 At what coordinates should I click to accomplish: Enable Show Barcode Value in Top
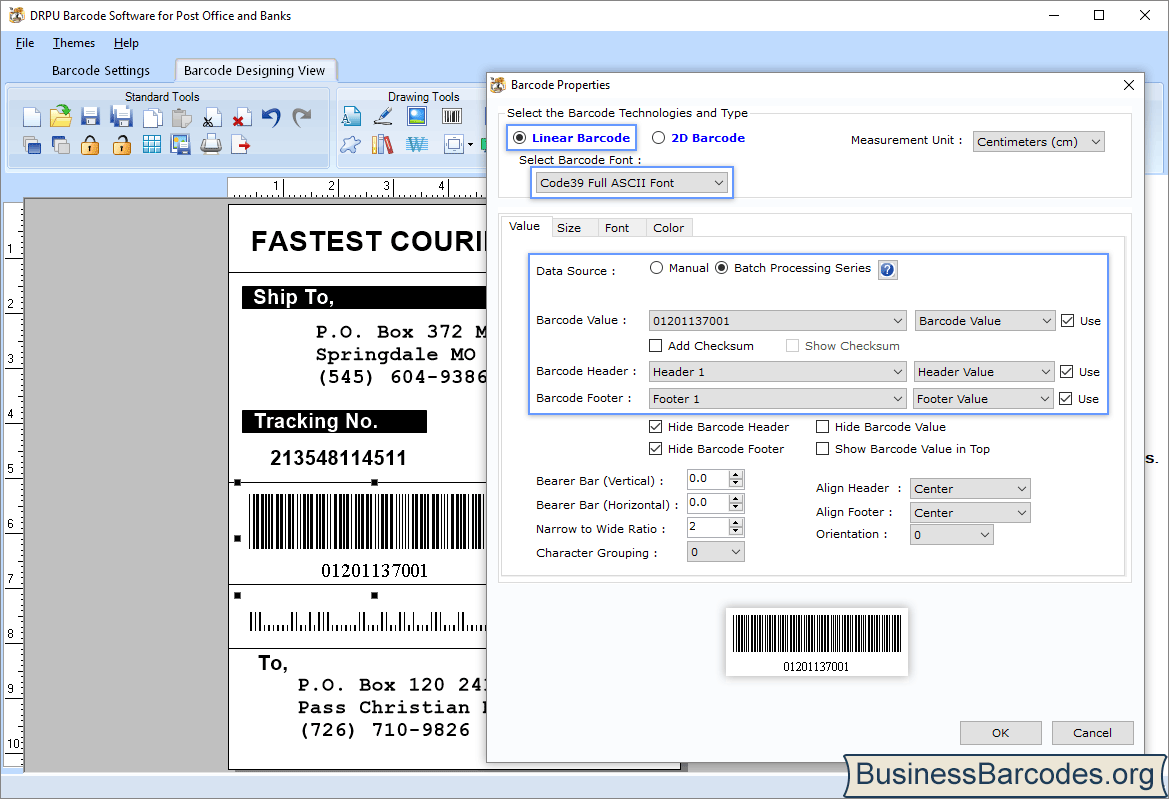coord(822,449)
